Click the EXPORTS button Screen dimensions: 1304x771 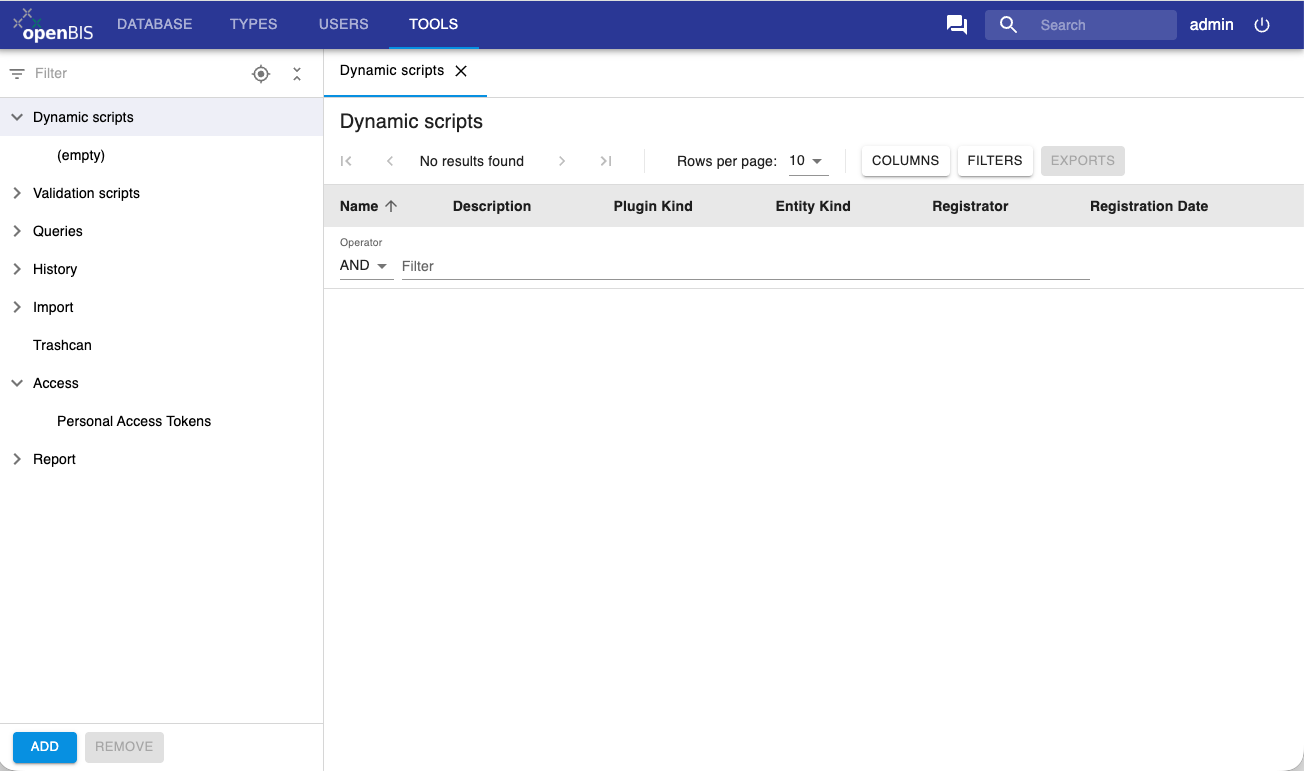pyautogui.click(x=1083, y=161)
